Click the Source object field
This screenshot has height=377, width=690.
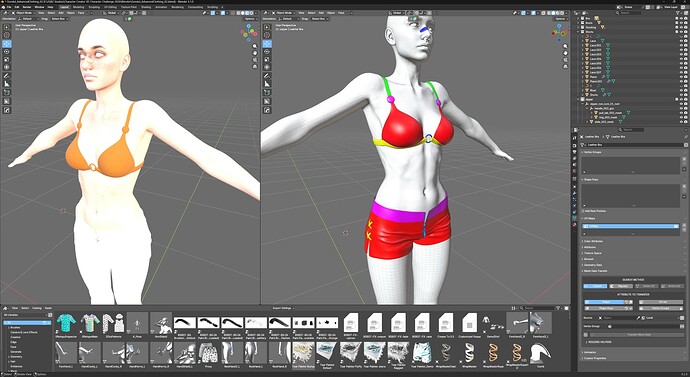point(617,318)
